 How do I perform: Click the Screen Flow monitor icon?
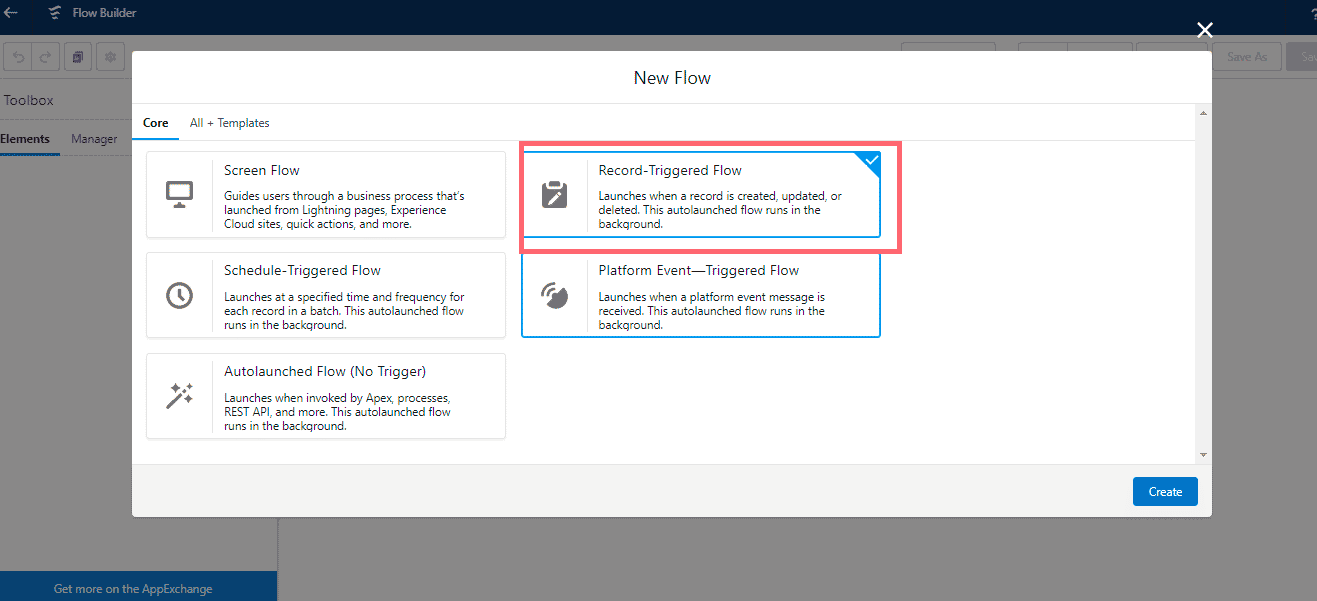180,194
